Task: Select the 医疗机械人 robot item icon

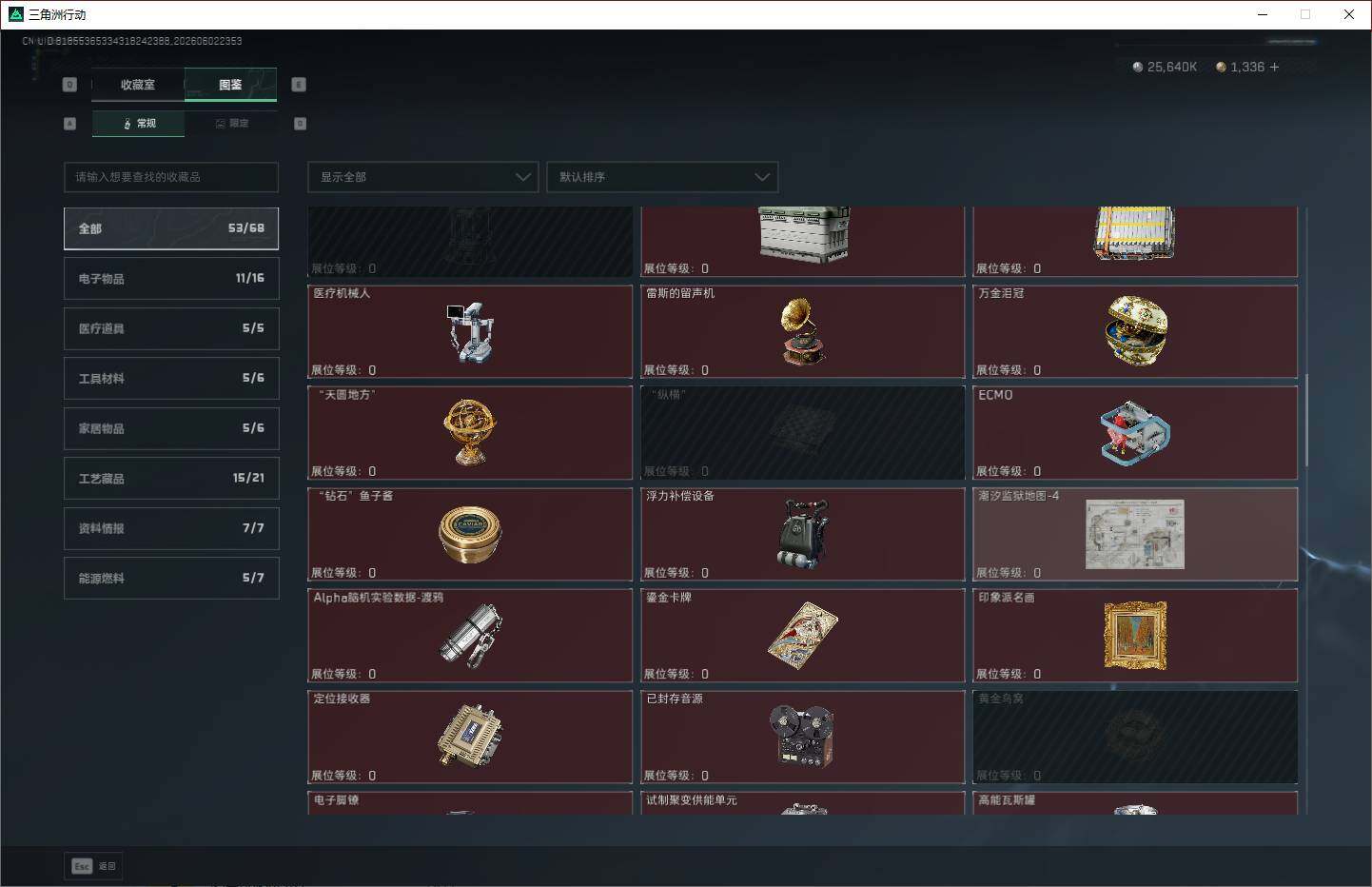Action: click(x=469, y=332)
